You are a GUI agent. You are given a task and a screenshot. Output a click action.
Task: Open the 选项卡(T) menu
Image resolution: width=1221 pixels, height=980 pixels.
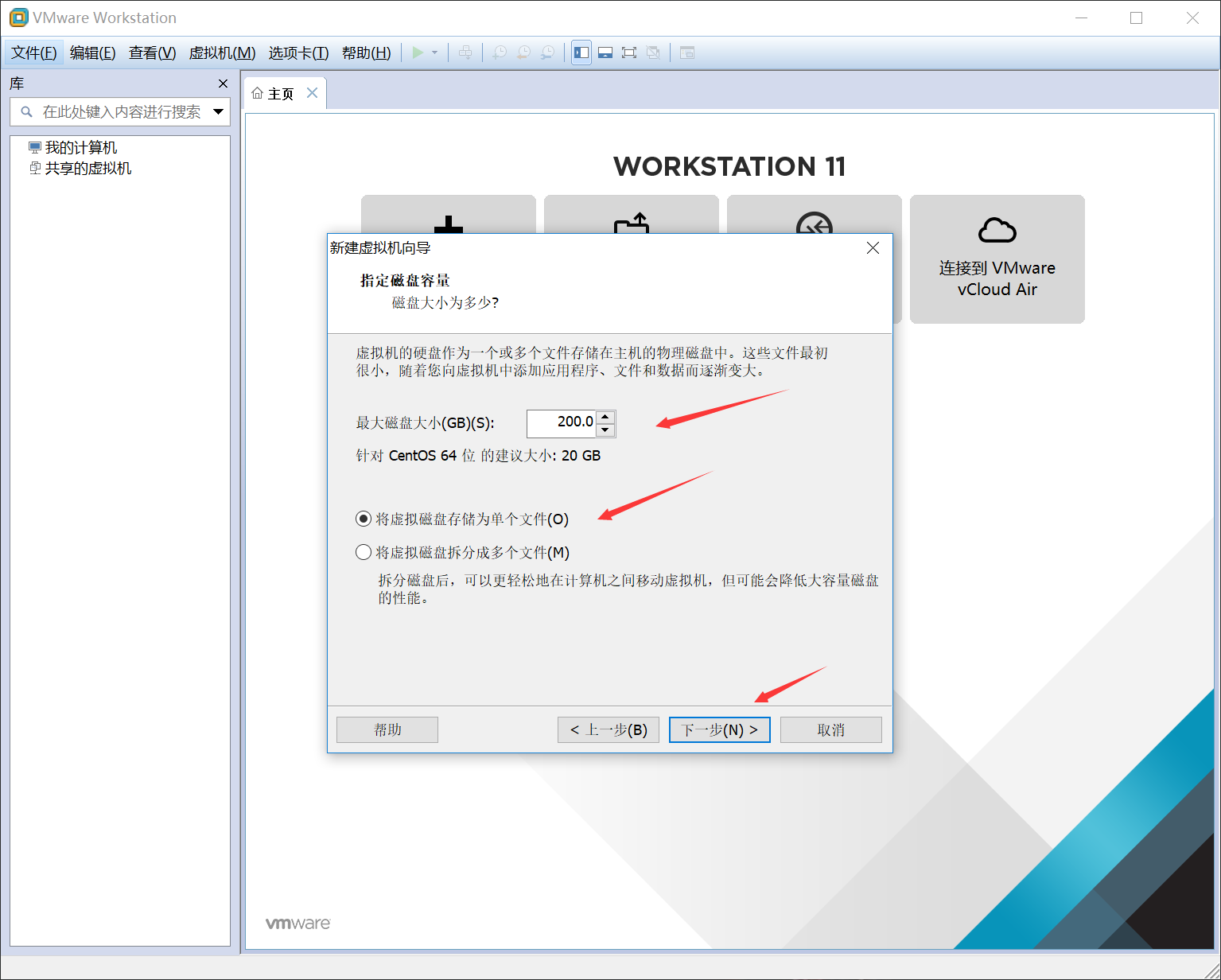point(298,52)
